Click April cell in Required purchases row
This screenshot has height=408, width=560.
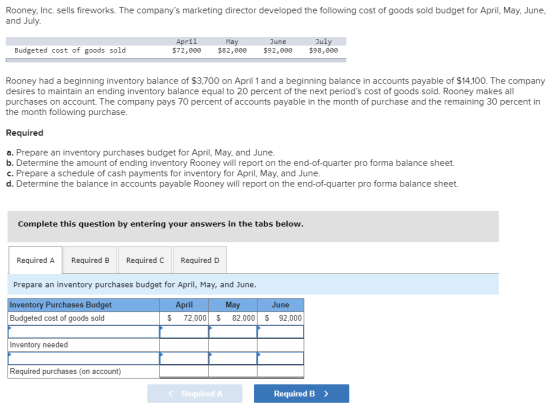coord(184,371)
